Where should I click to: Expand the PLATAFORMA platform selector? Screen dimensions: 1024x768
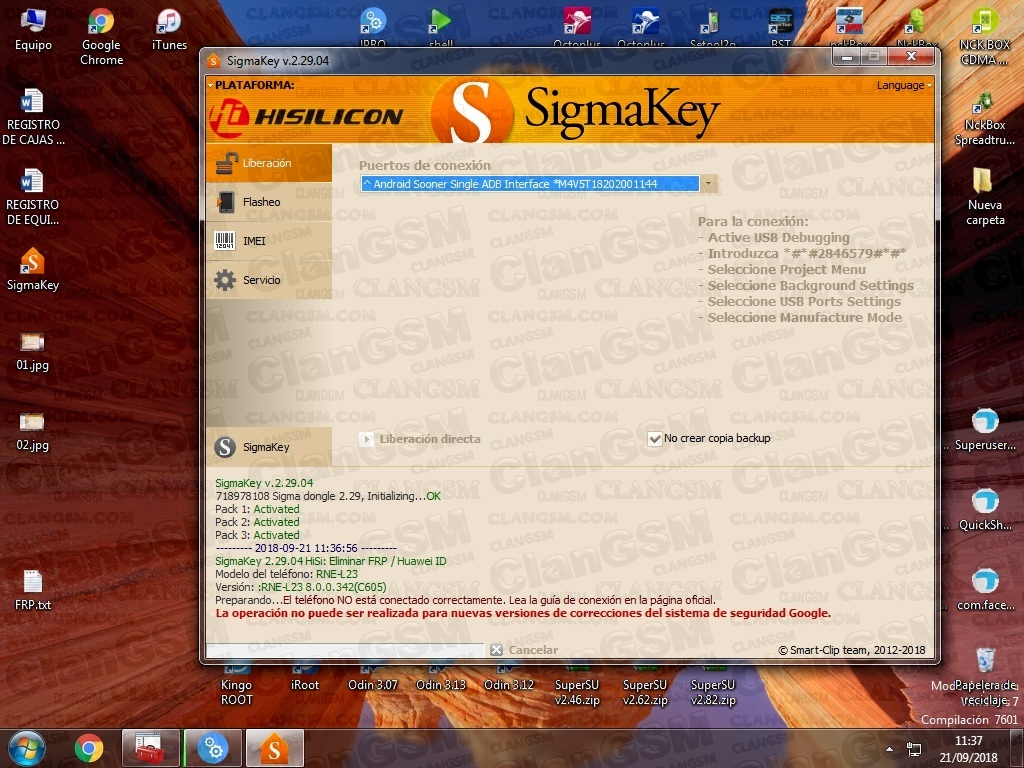point(251,85)
